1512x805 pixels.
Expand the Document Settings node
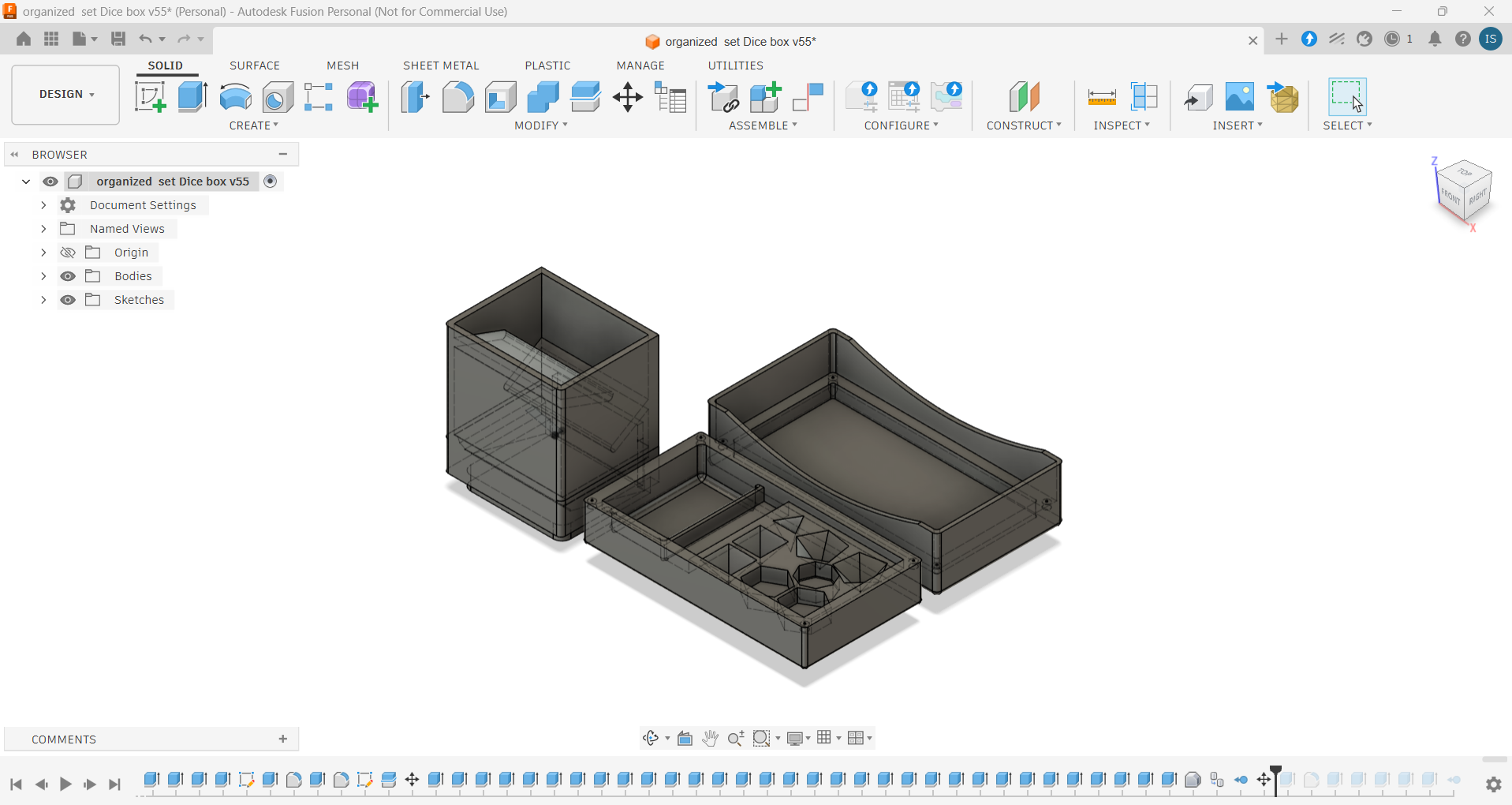(43, 205)
